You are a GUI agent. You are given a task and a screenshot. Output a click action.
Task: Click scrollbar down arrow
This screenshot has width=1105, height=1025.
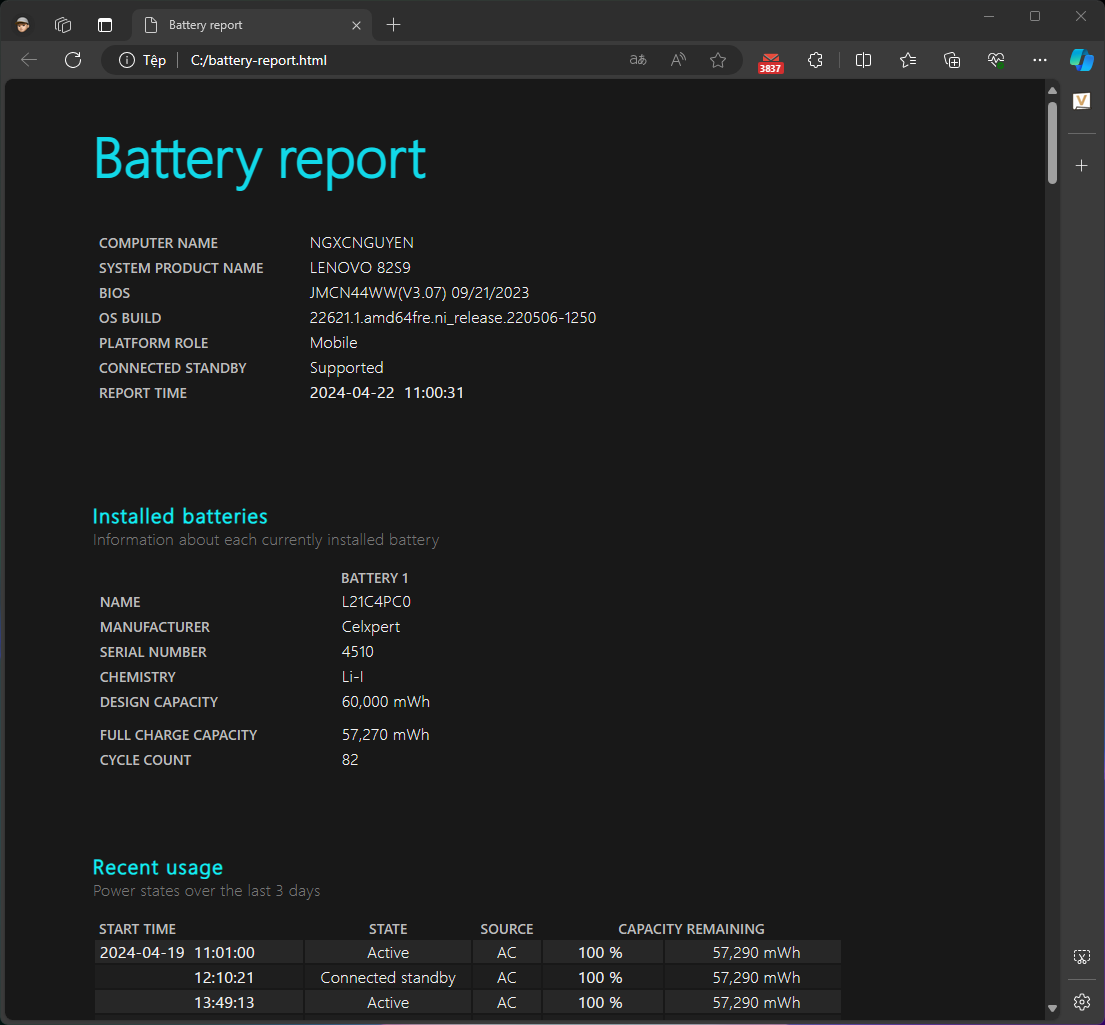[x=1052, y=1009]
